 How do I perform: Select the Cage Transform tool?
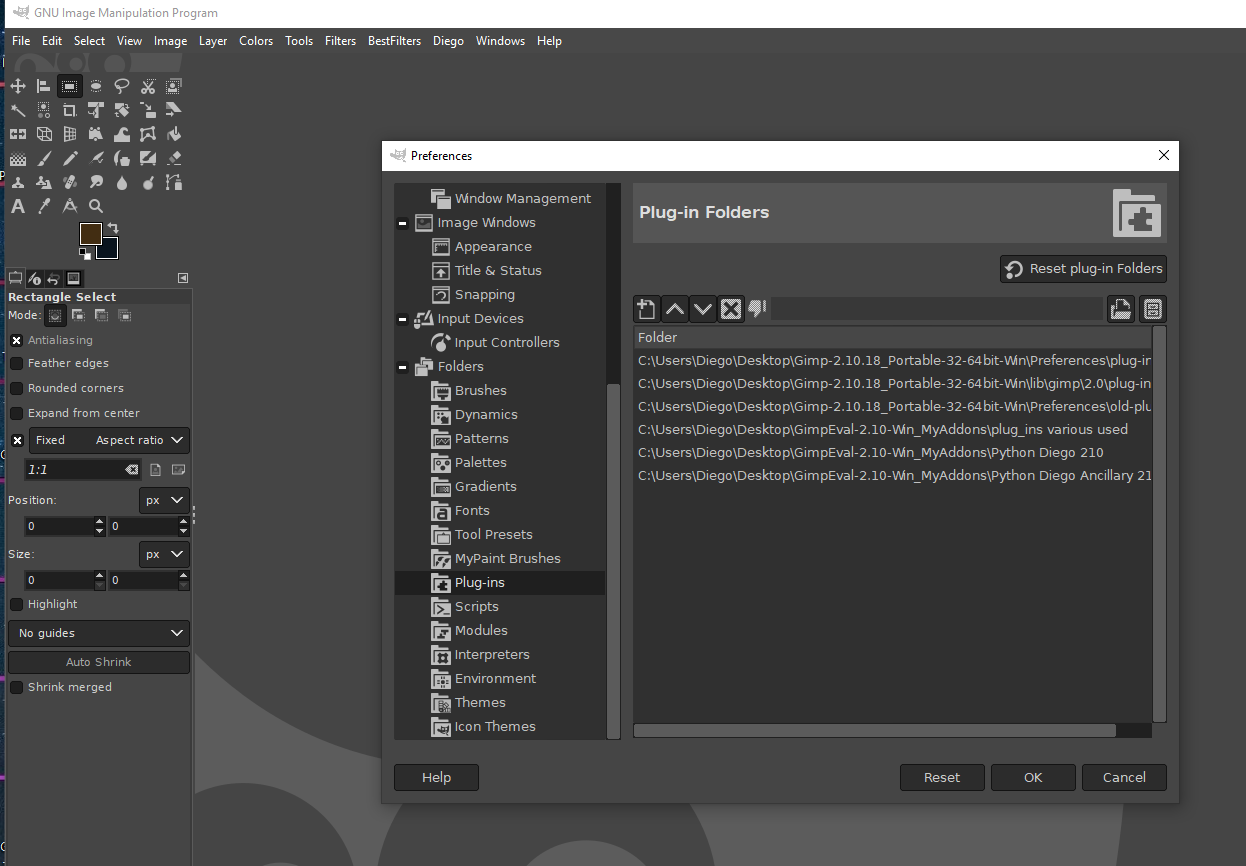click(148, 134)
